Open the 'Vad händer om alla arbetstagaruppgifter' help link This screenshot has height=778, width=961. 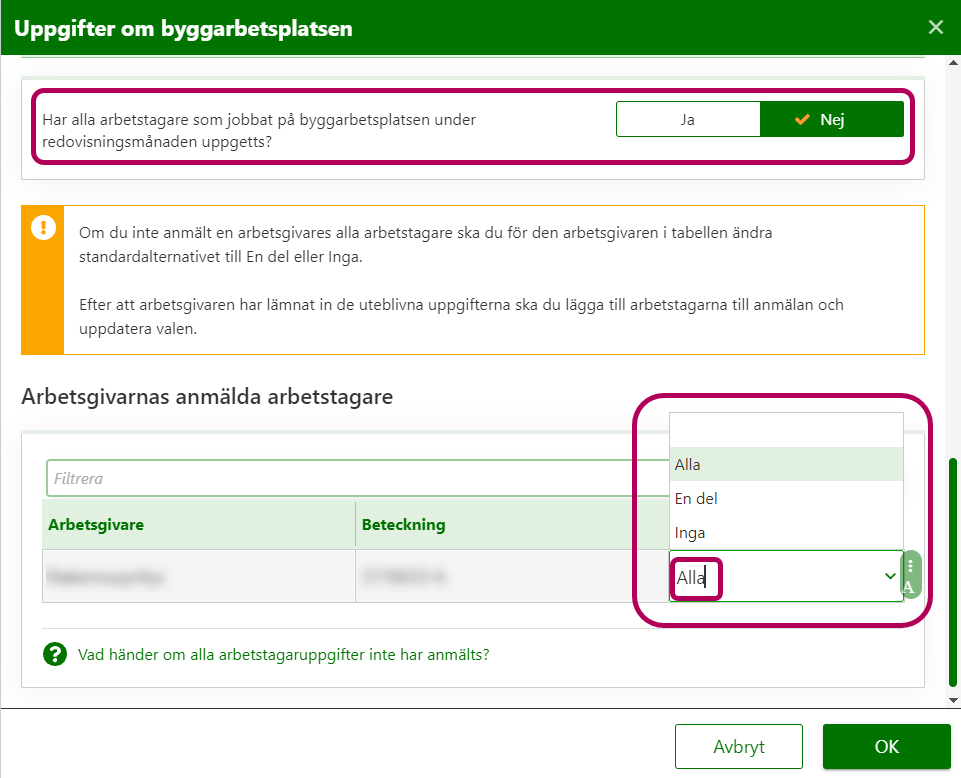click(283, 655)
